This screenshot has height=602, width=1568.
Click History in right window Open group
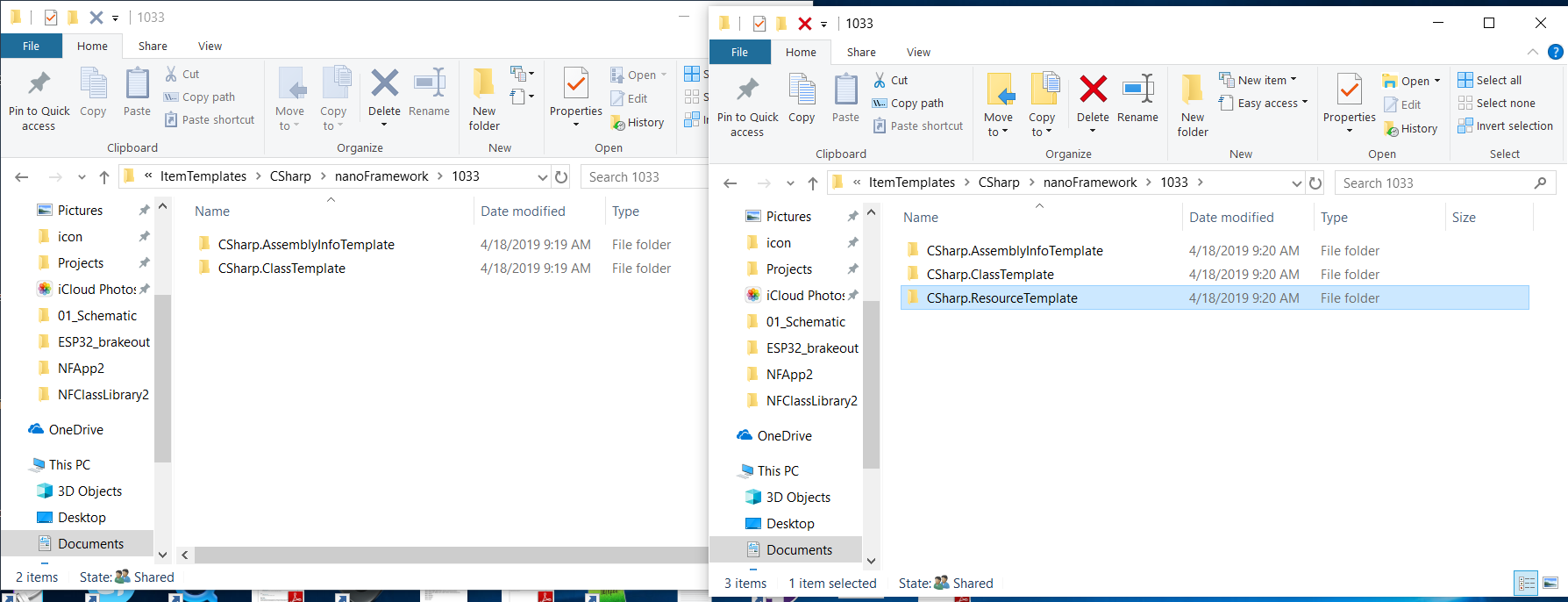1410,128
